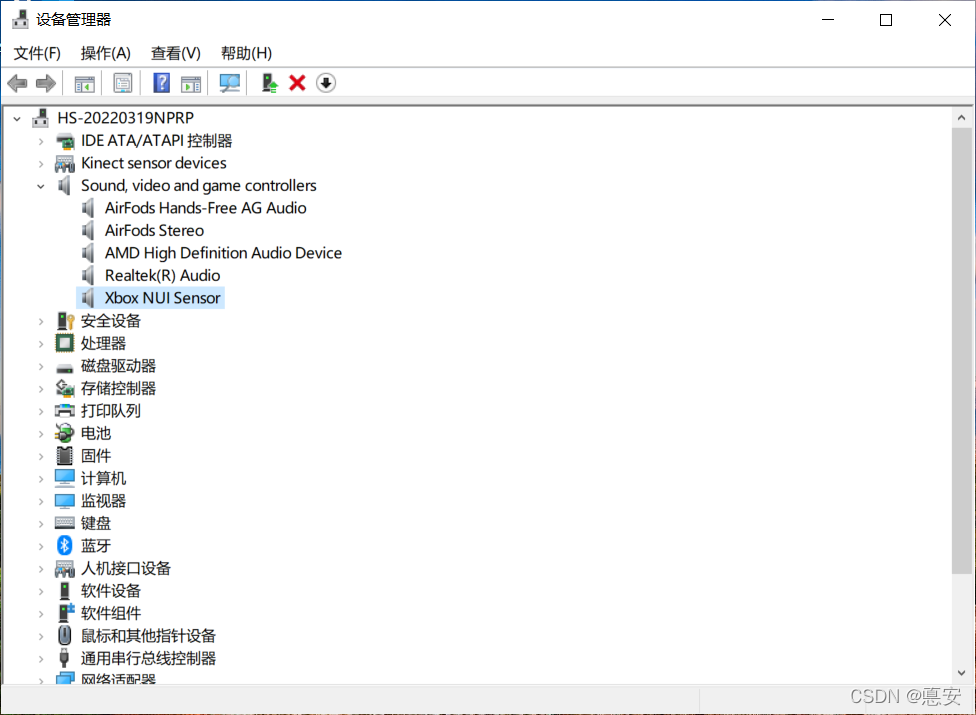Select the 蓝牙 category label
The image size is (976, 715).
[96, 546]
